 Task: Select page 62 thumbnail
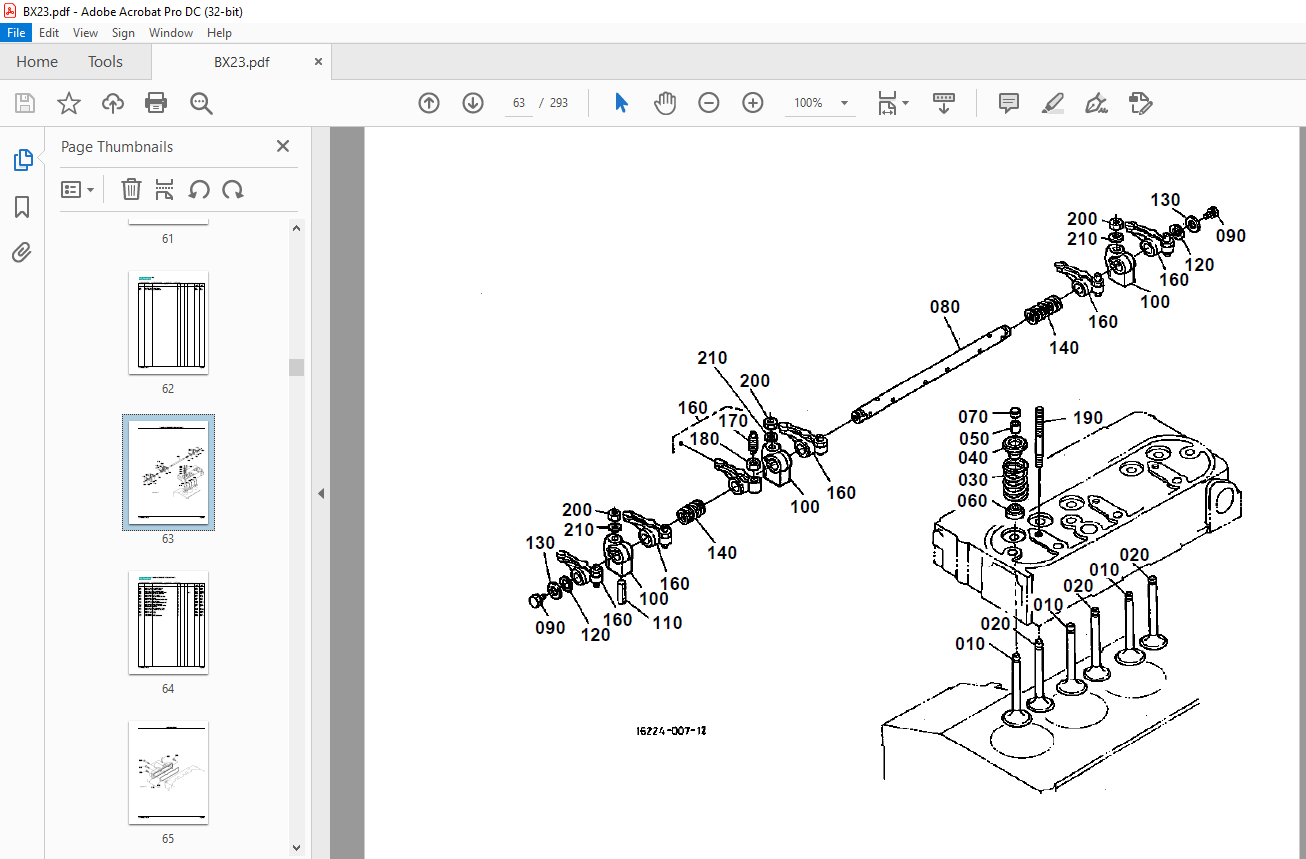click(168, 323)
